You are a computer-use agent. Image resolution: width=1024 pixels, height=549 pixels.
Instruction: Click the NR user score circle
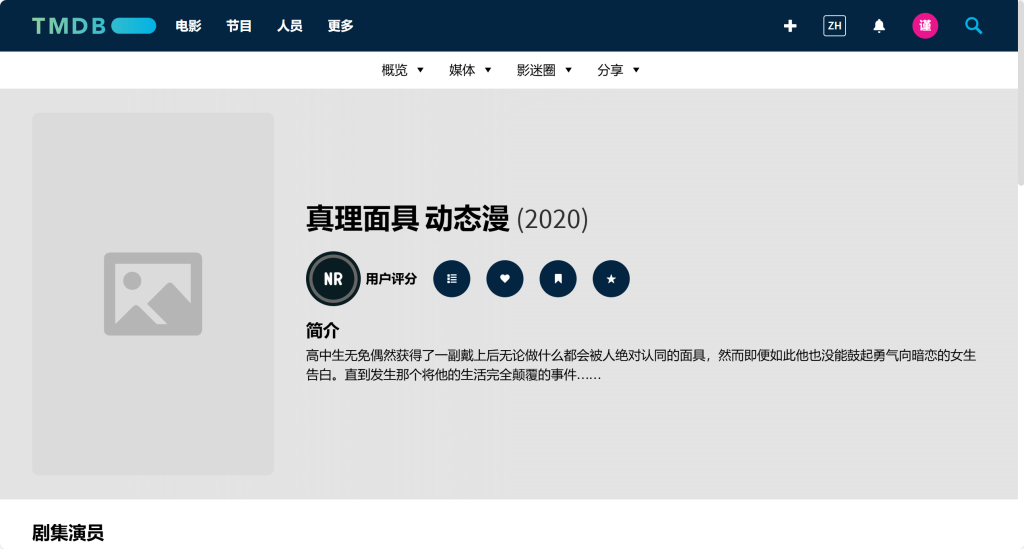tap(333, 279)
